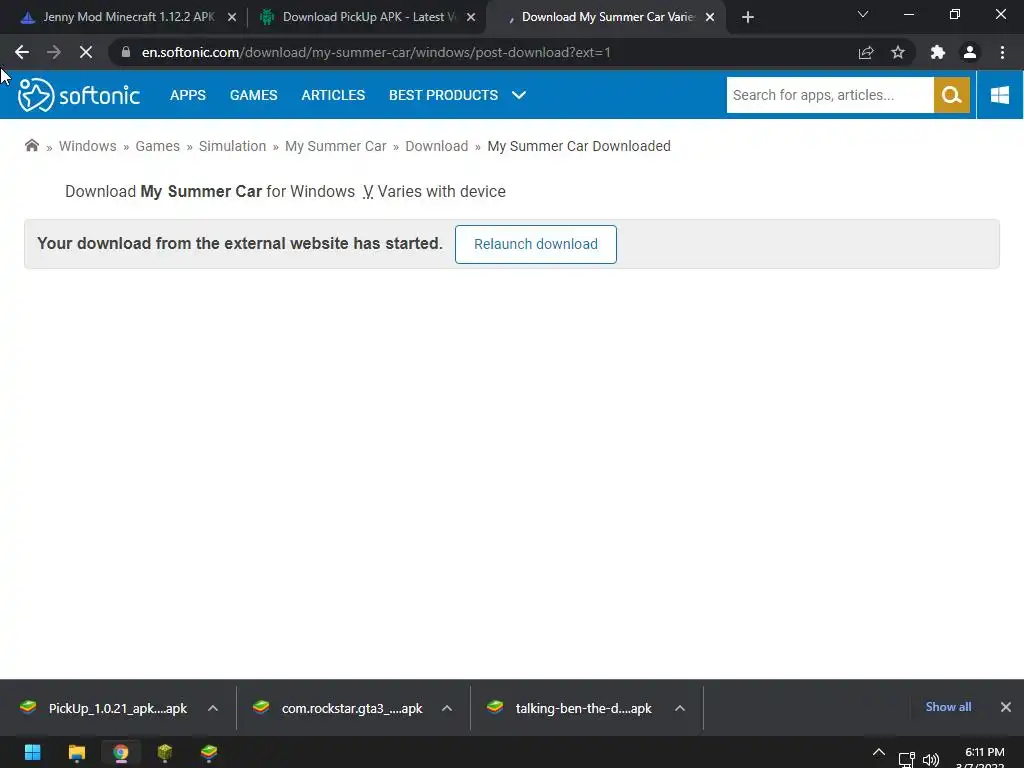Image resolution: width=1024 pixels, height=768 pixels.
Task: Click the volume speaker icon in tray
Action: [931, 759]
